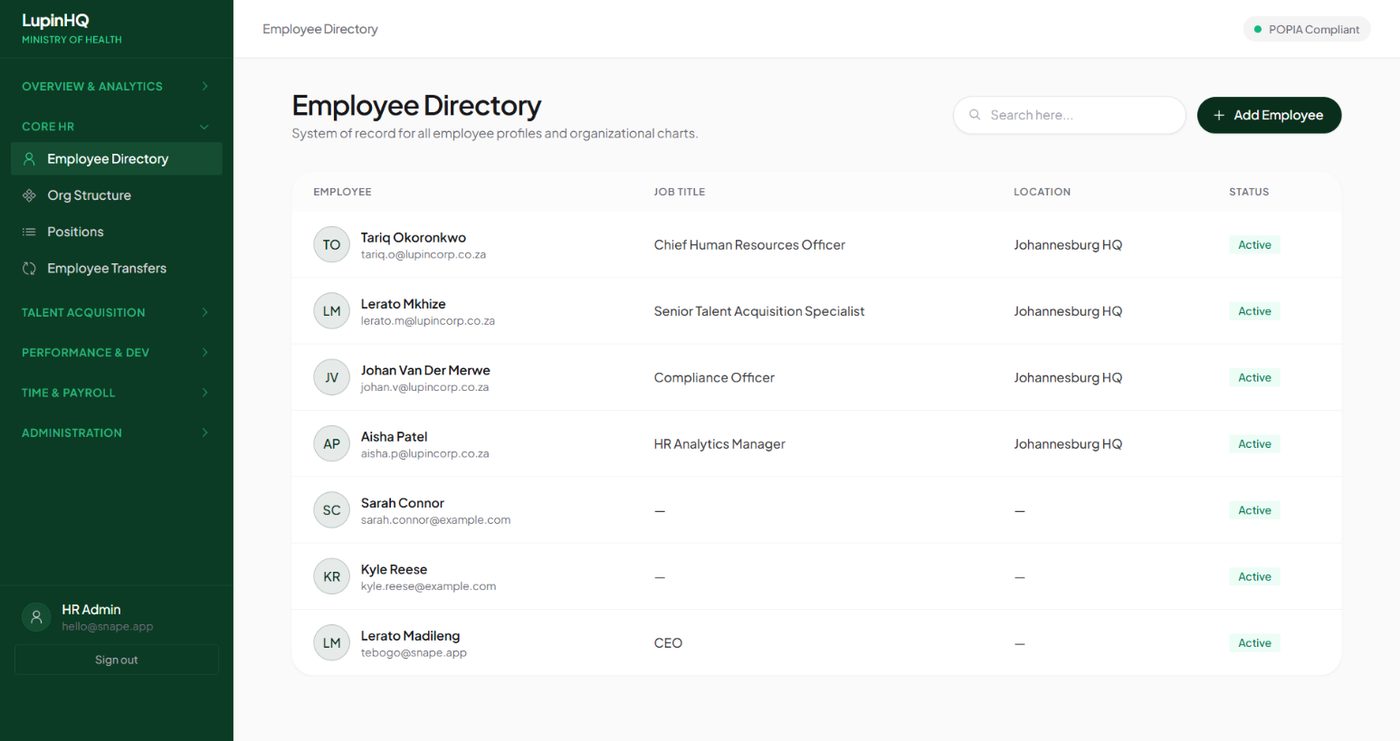Click Active status for Lerato Mkhize
The height and width of the screenshot is (741, 1400).
click(x=1255, y=311)
